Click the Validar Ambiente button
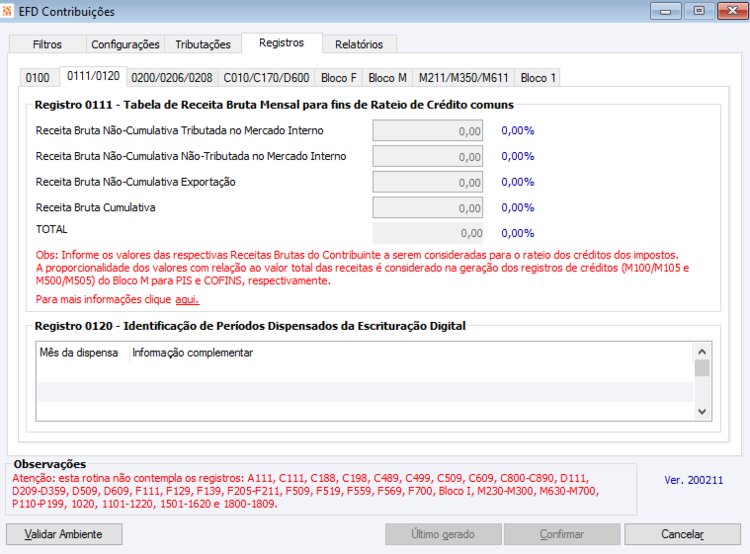750x554 pixels. pyautogui.click(x=64, y=534)
